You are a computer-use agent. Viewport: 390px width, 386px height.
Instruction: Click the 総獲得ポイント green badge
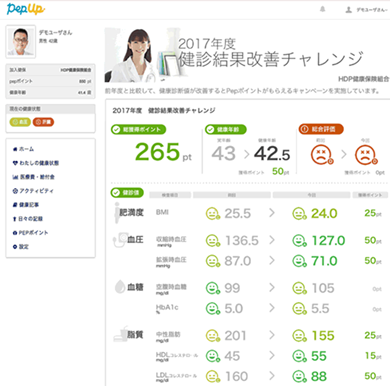click(x=138, y=129)
